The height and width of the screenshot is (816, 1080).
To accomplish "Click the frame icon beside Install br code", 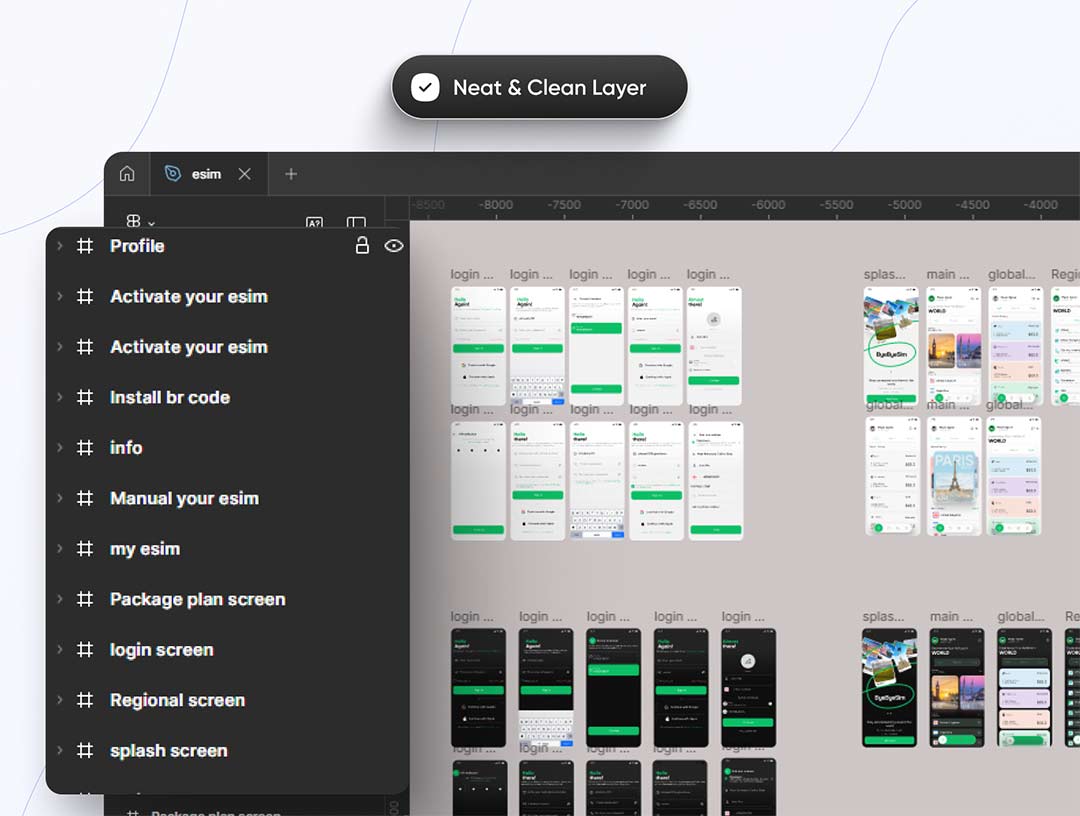I will tap(86, 397).
